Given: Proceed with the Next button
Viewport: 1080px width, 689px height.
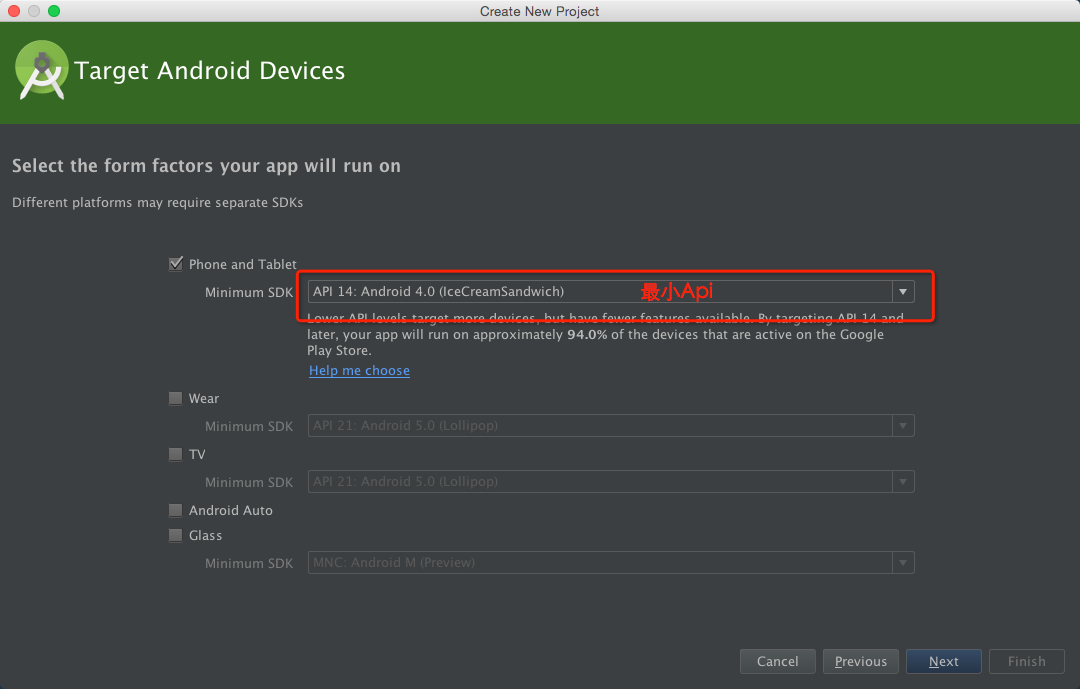Looking at the screenshot, I should click(944, 661).
